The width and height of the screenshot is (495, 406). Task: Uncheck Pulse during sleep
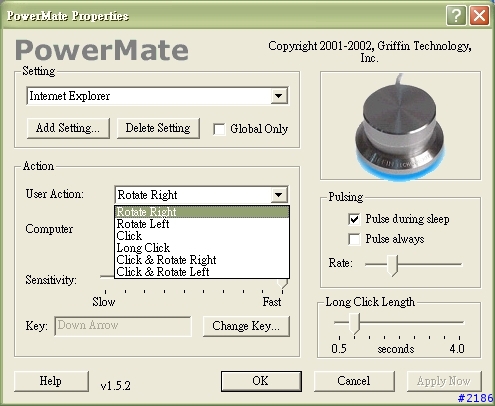click(354, 219)
